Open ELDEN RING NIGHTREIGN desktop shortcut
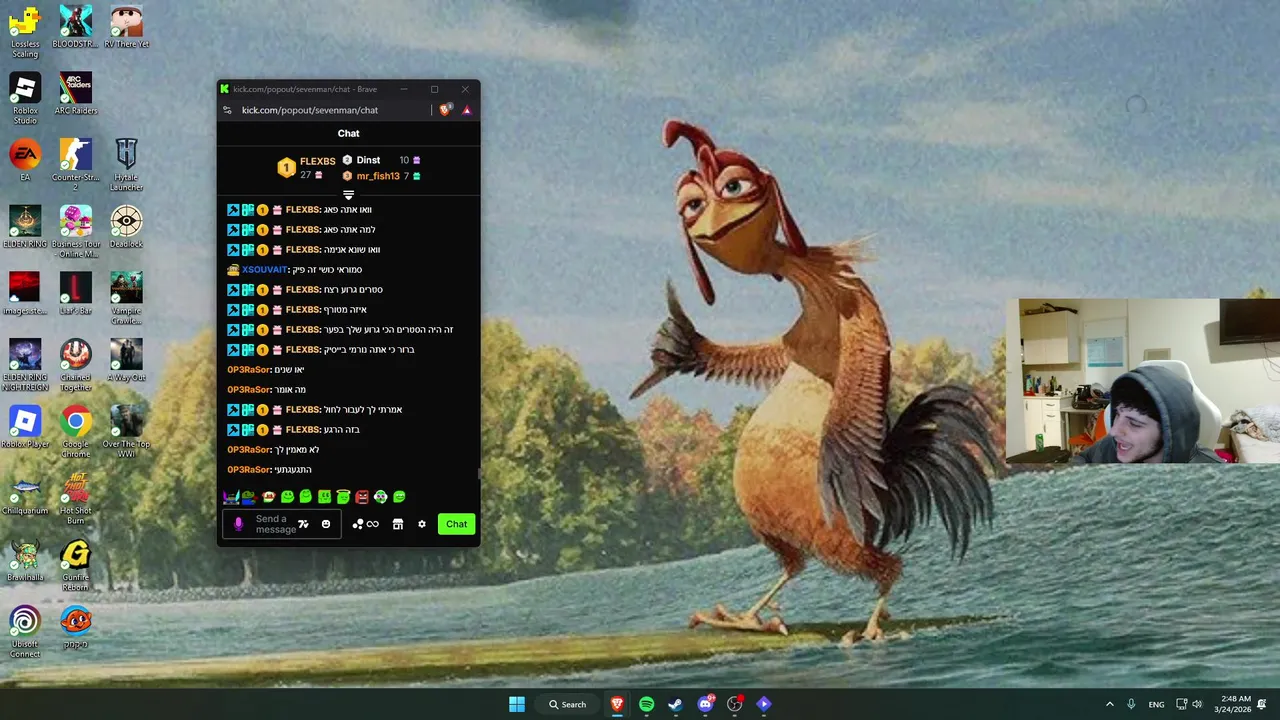Screen dimensions: 1280x720 coord(25,365)
